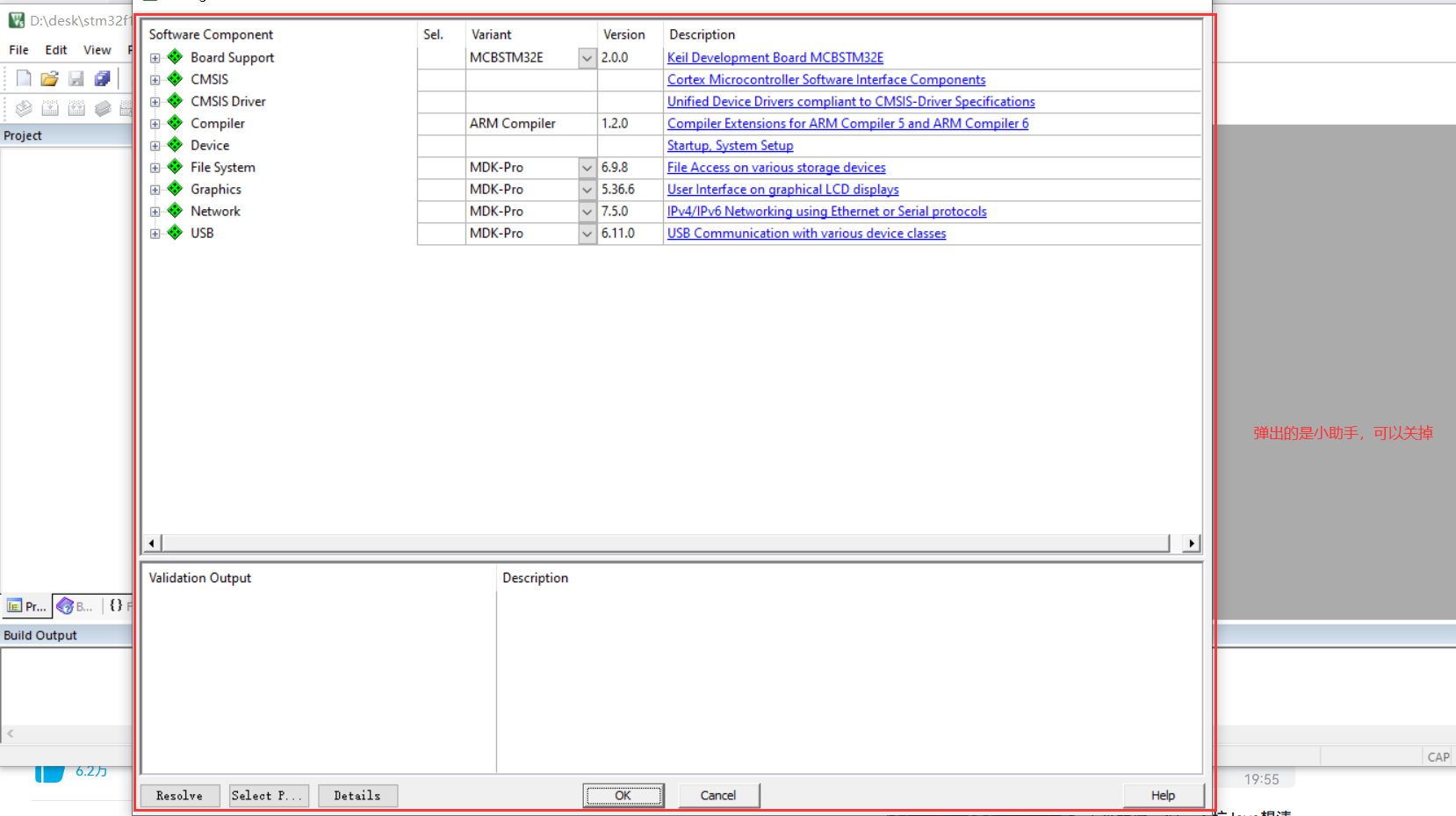Open the Compiler Extensions for ARM Compiler link
The height and width of the screenshot is (816, 1456).
point(847,123)
